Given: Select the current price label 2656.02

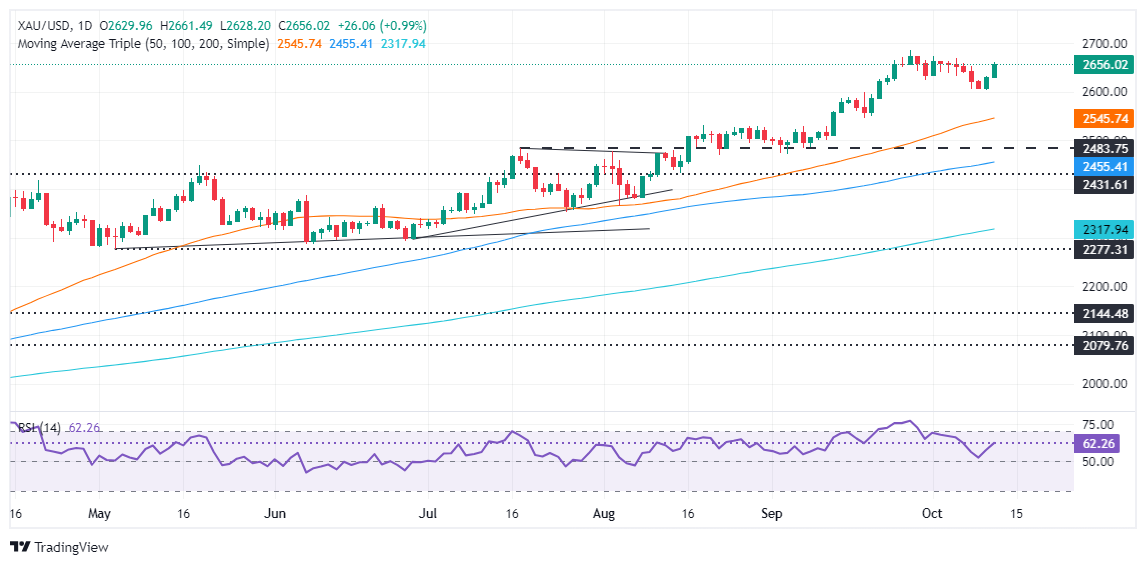Looking at the screenshot, I should click(1105, 64).
